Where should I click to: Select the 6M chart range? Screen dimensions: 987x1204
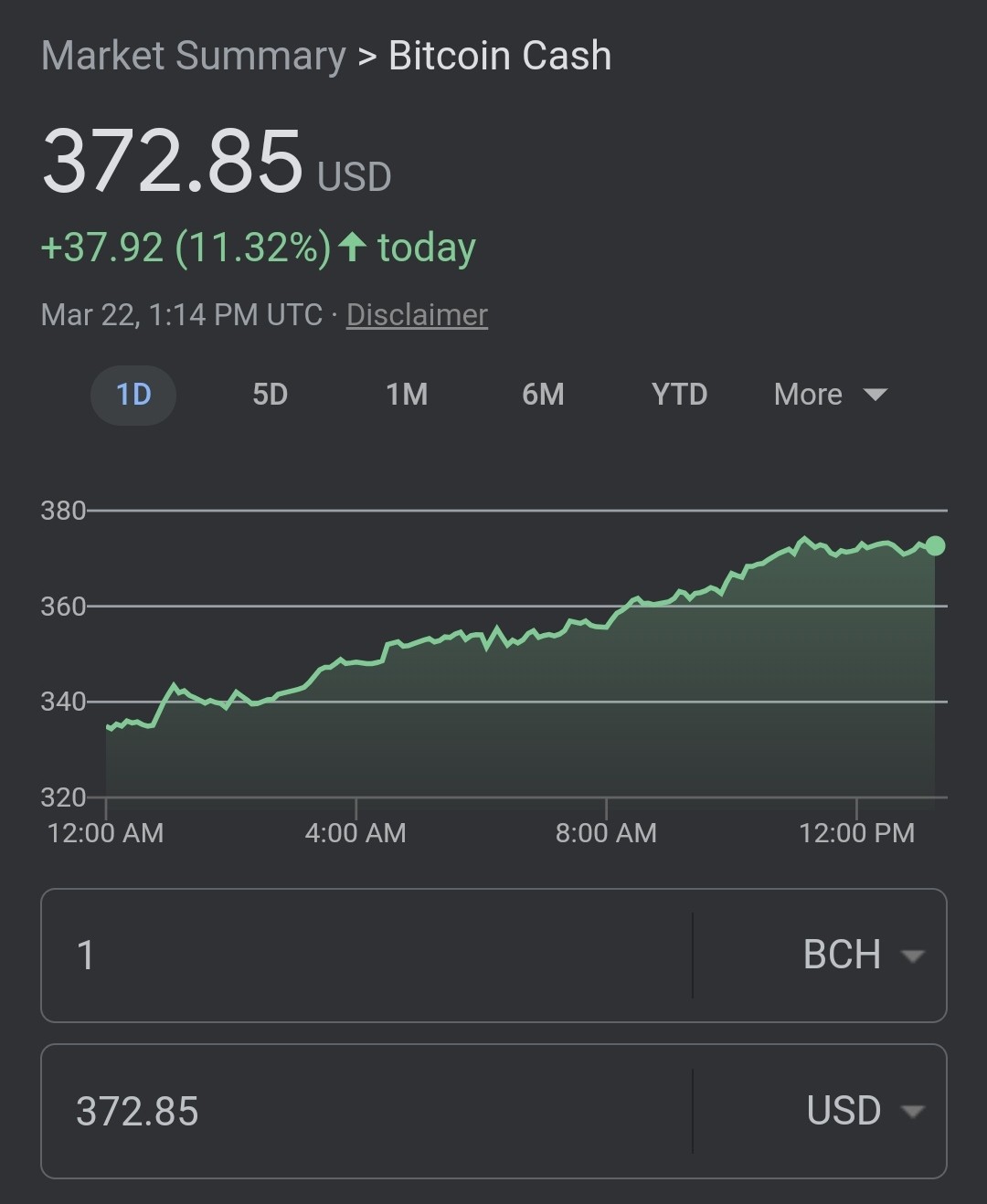coord(543,395)
